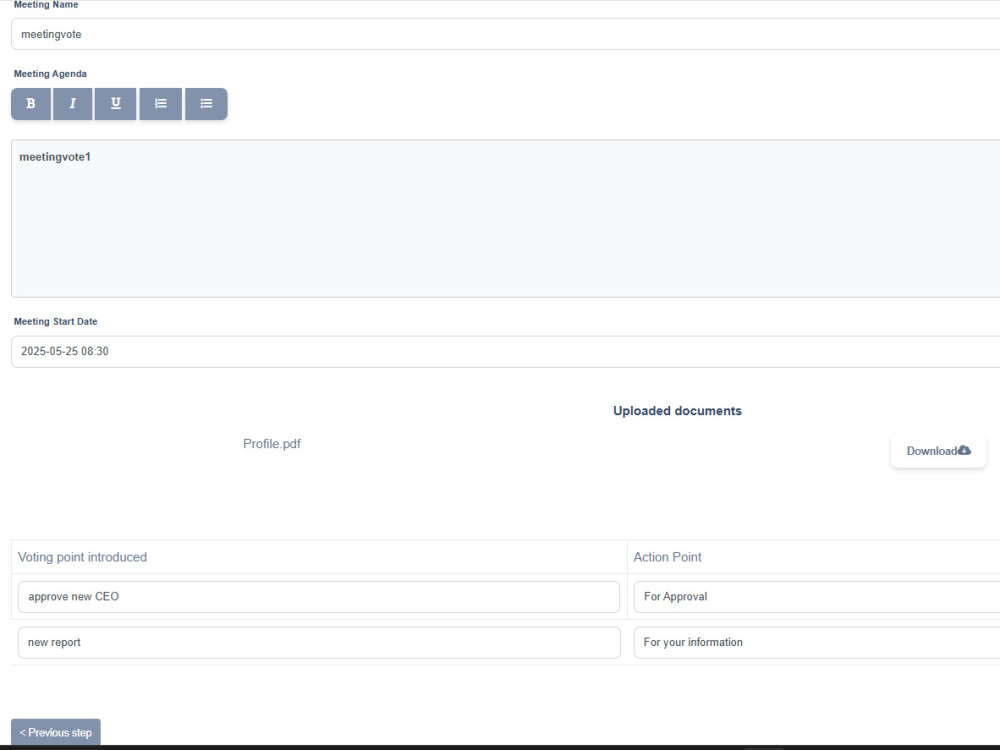The image size is (1000, 750).
Task: Toggle italic formatting in agenda toolbar
Action: click(x=73, y=104)
